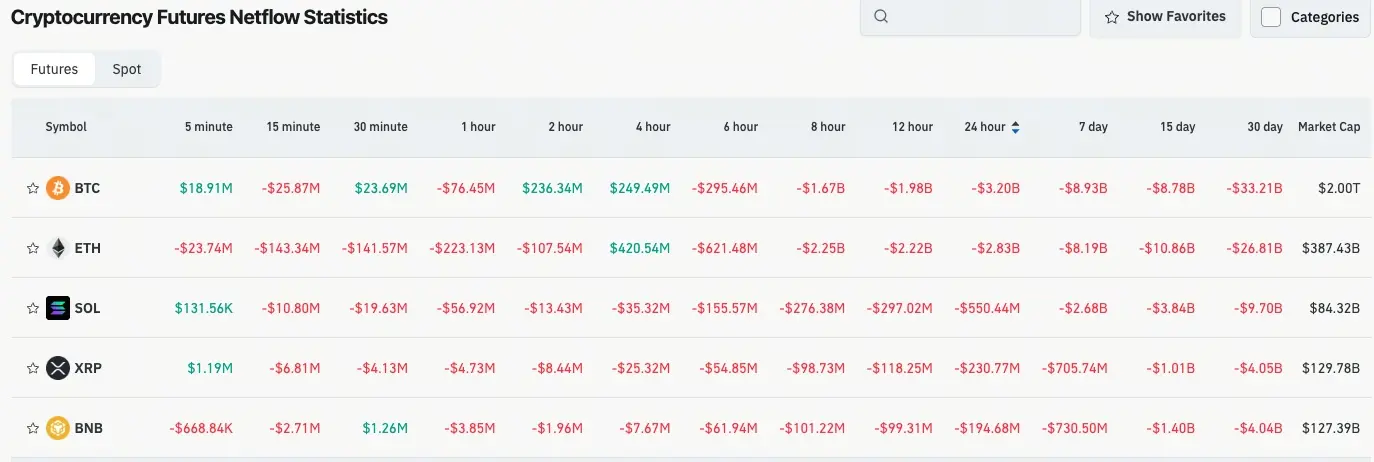Click the Bitcoin coin logo icon
The image size is (1374, 462).
tap(58, 188)
